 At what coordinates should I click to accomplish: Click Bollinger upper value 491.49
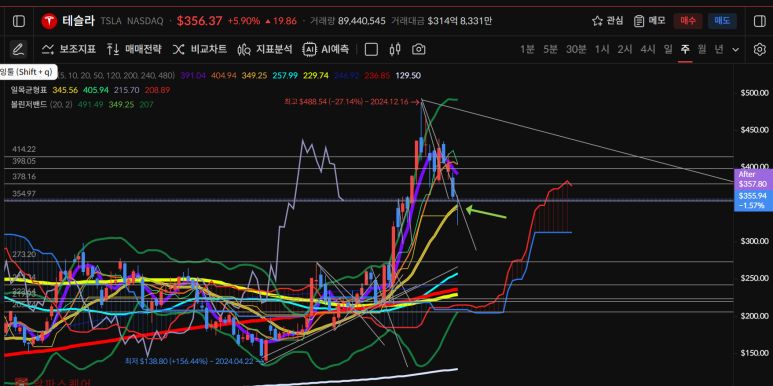pos(90,105)
